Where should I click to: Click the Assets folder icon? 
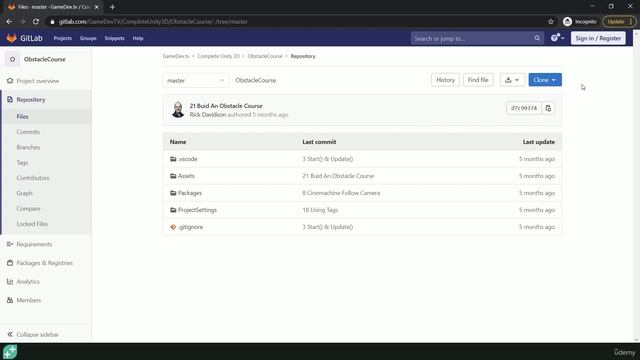point(173,176)
